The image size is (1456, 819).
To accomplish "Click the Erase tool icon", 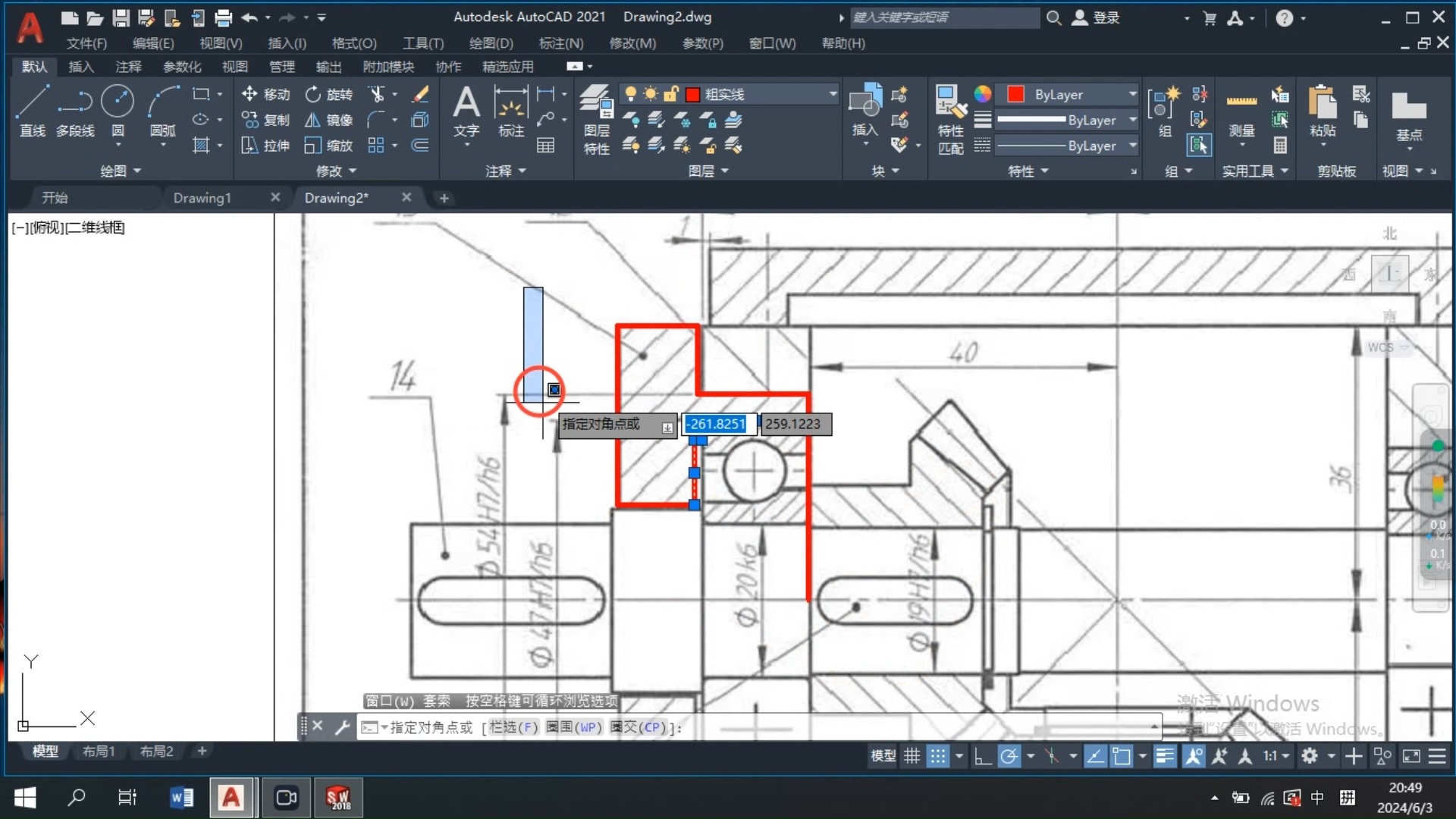I will 420,94.
